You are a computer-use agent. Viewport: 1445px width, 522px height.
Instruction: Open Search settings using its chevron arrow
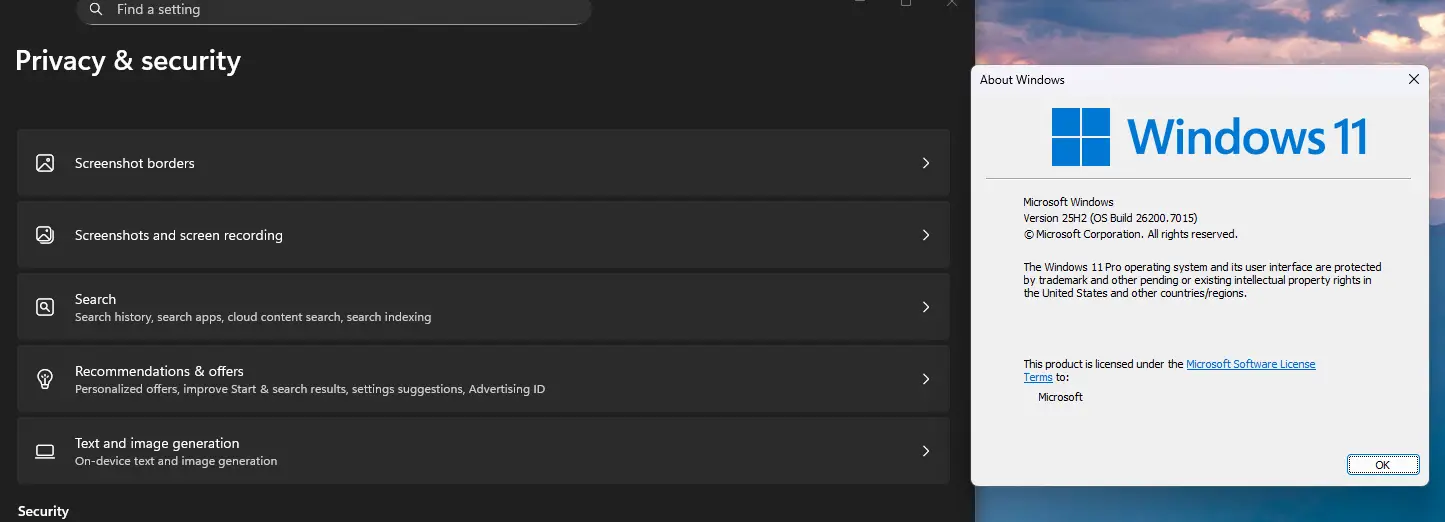pos(926,307)
